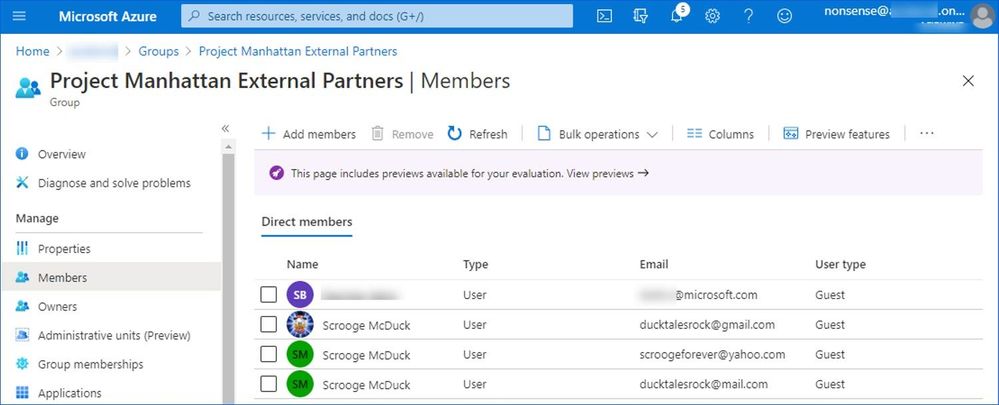Open Scrooge McDuck with yahoo address
The width and height of the screenshot is (999, 405).
(366, 355)
